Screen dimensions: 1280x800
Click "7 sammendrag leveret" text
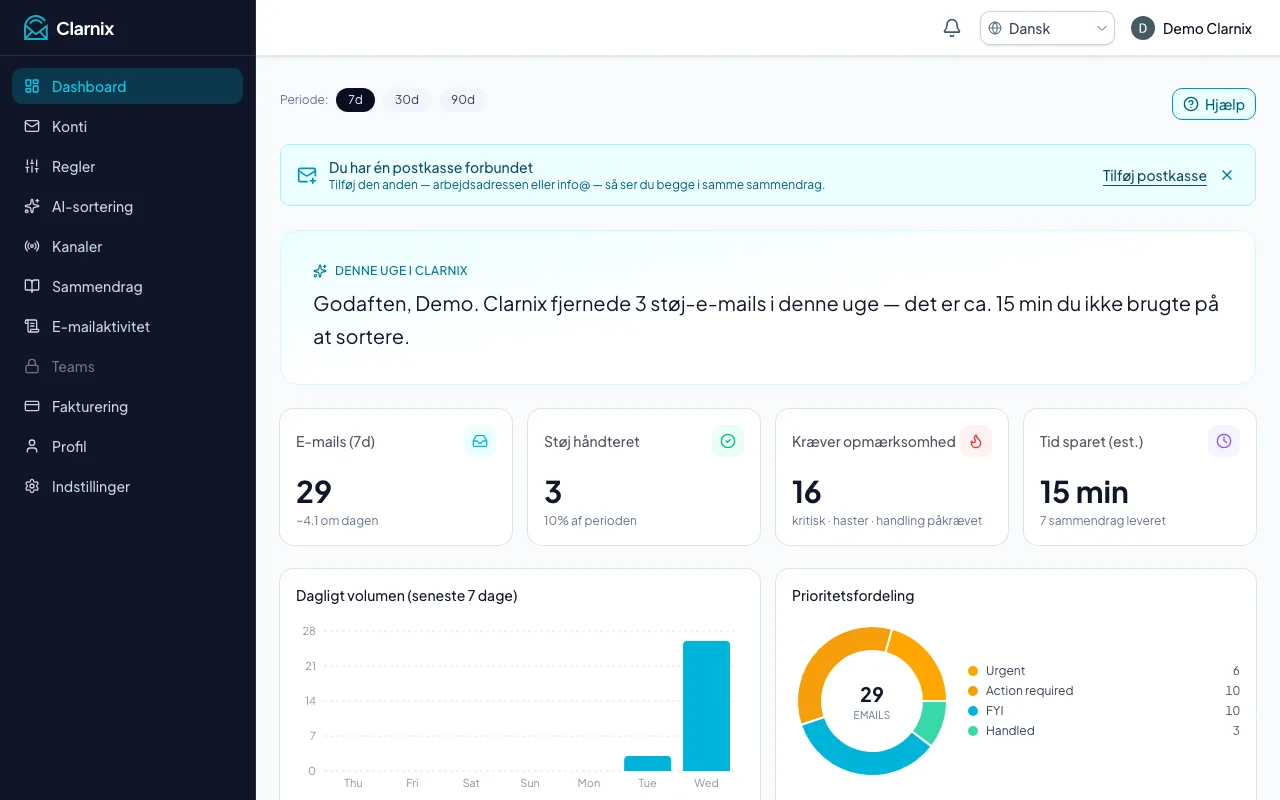(1103, 521)
